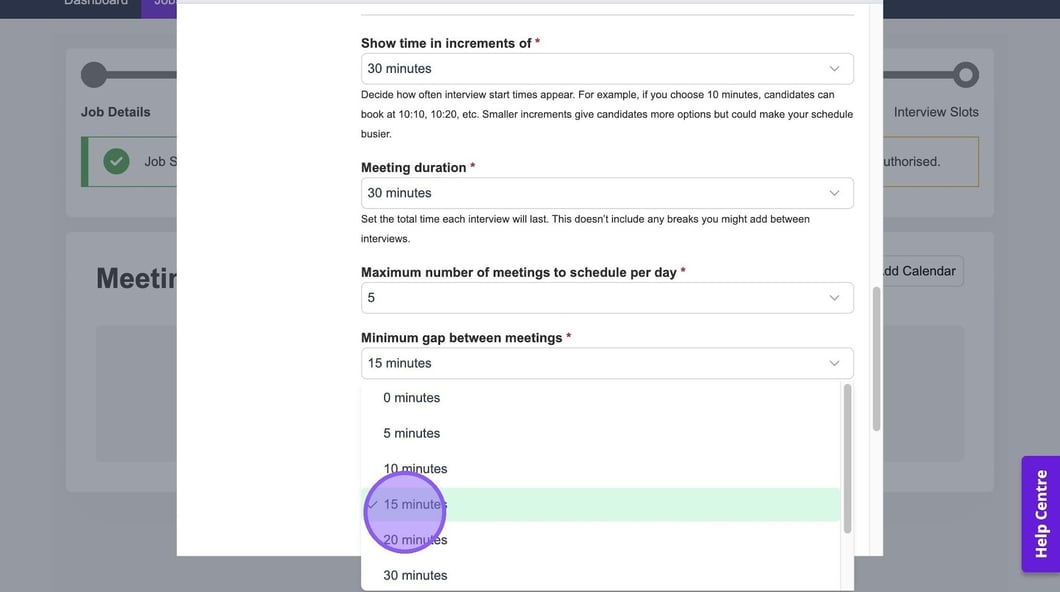Viewport: 1060px width, 592px height.
Task: Click the Interview Slots step label
Action: tap(936, 112)
